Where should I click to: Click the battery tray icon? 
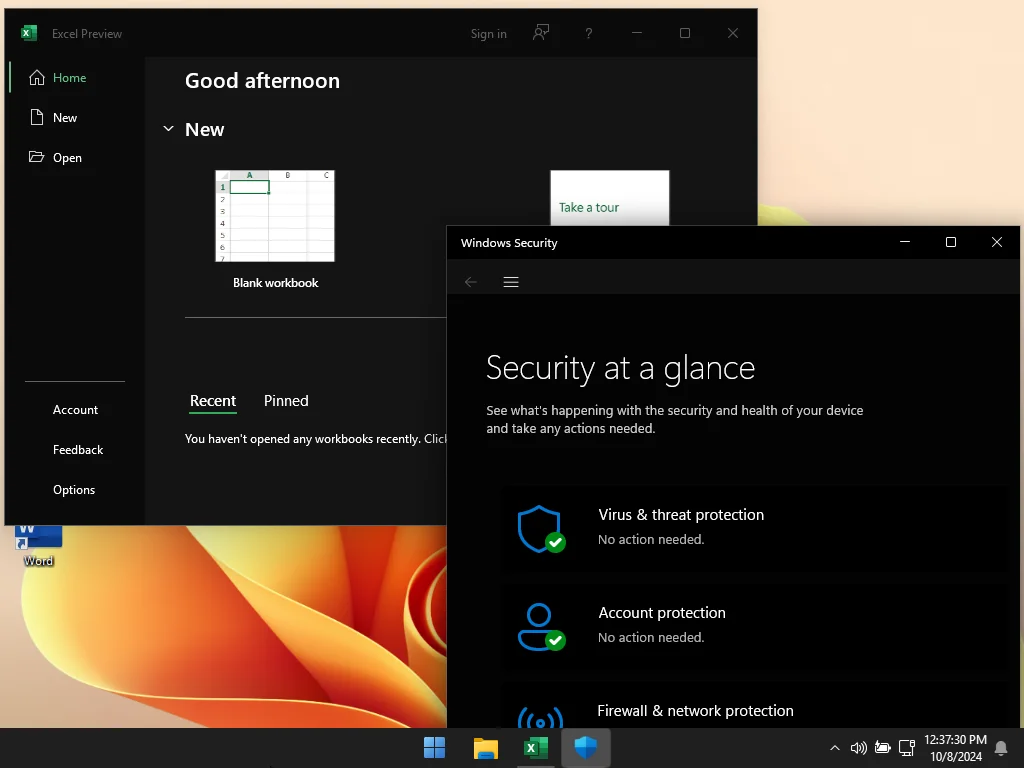(882, 748)
